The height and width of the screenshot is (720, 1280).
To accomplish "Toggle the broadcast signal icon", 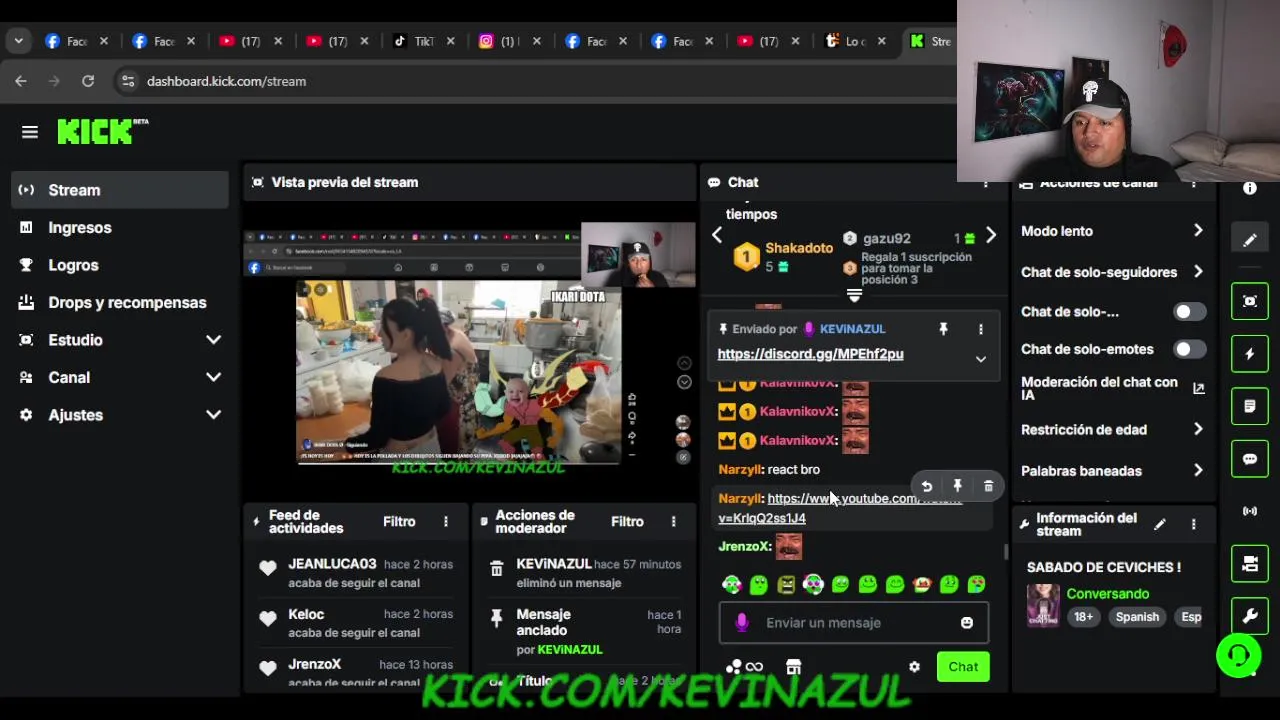I will pyautogui.click(x=1249, y=511).
